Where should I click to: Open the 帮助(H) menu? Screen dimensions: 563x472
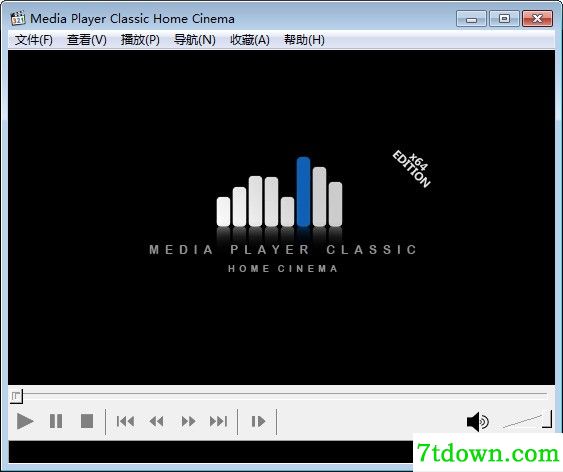(304, 40)
